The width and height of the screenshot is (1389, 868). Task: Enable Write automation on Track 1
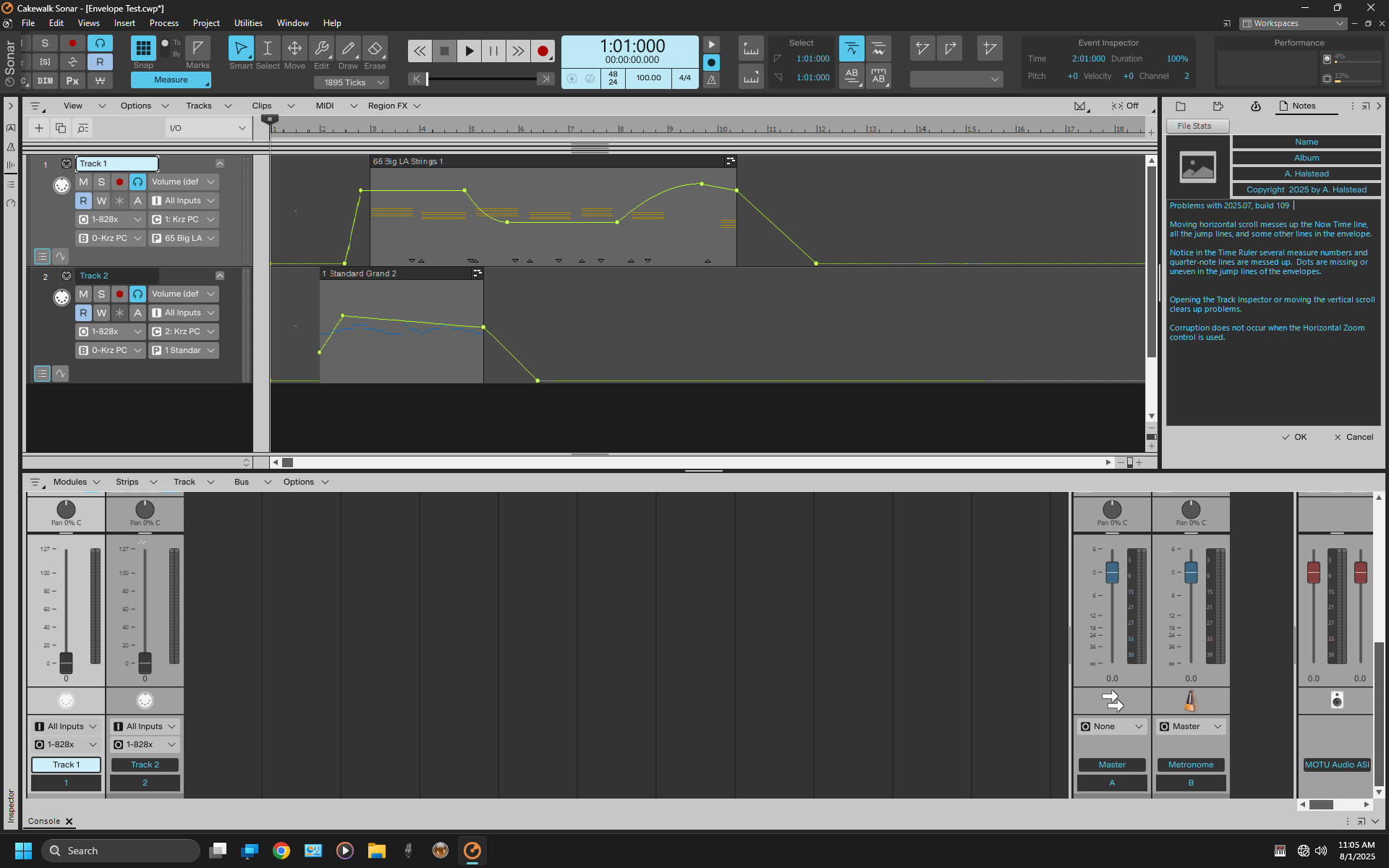pyautogui.click(x=101, y=200)
